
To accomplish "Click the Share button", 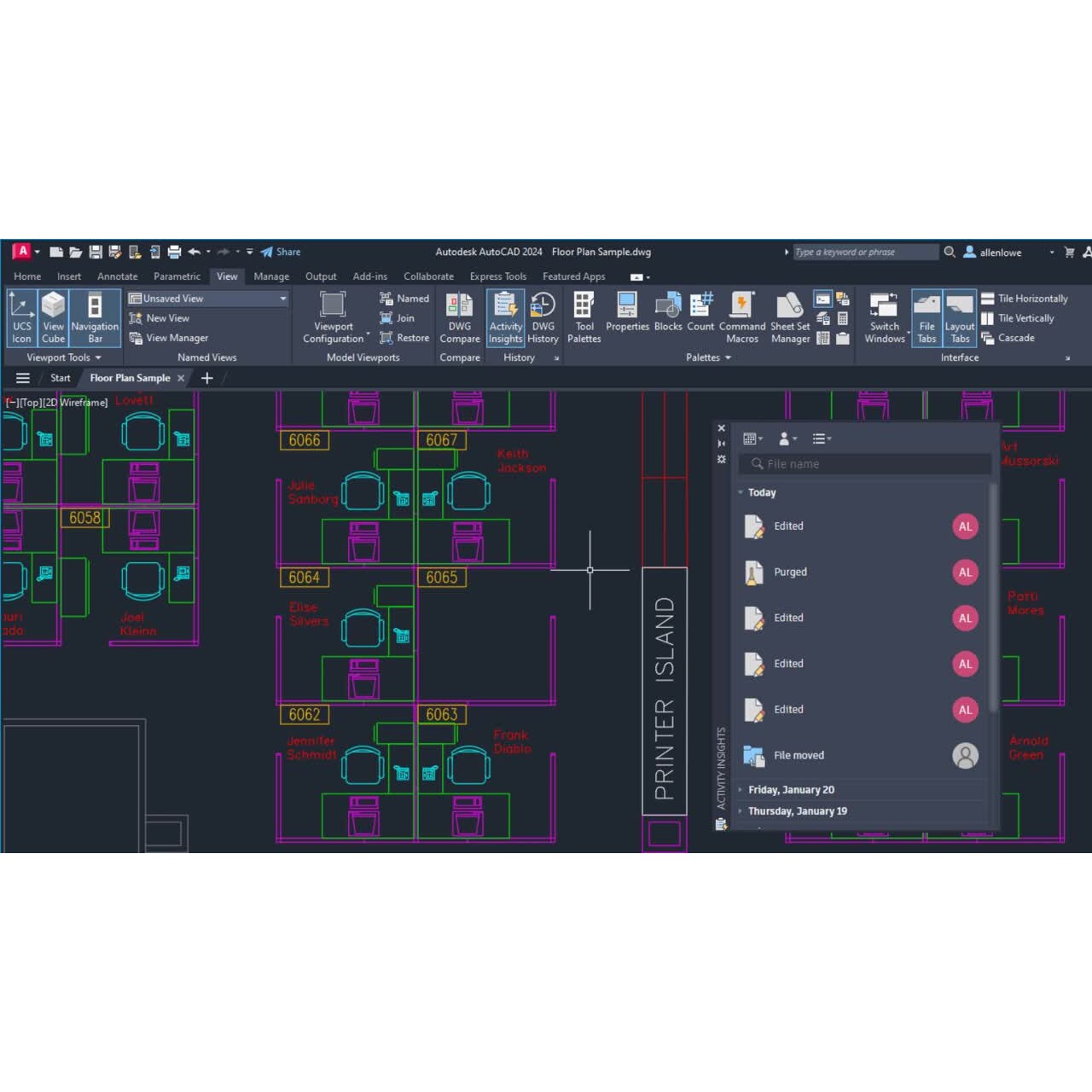I will point(282,252).
